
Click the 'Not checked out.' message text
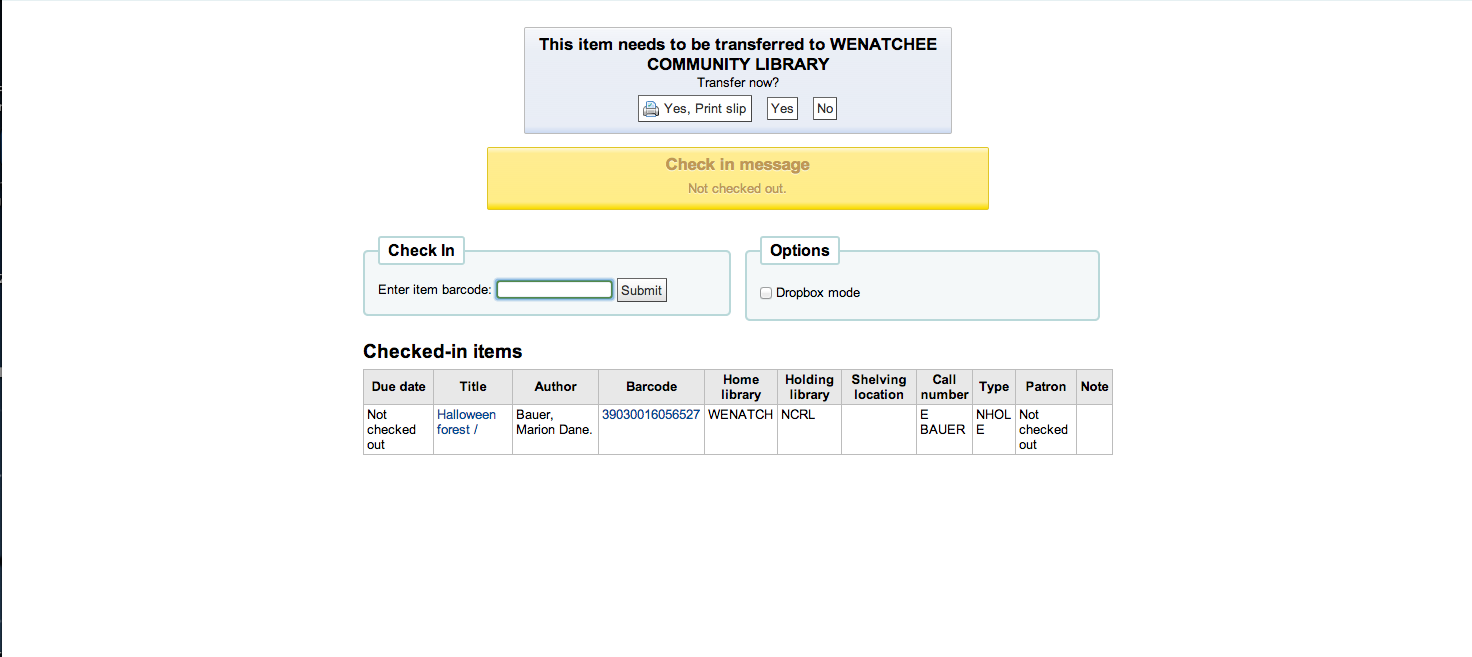(737, 188)
